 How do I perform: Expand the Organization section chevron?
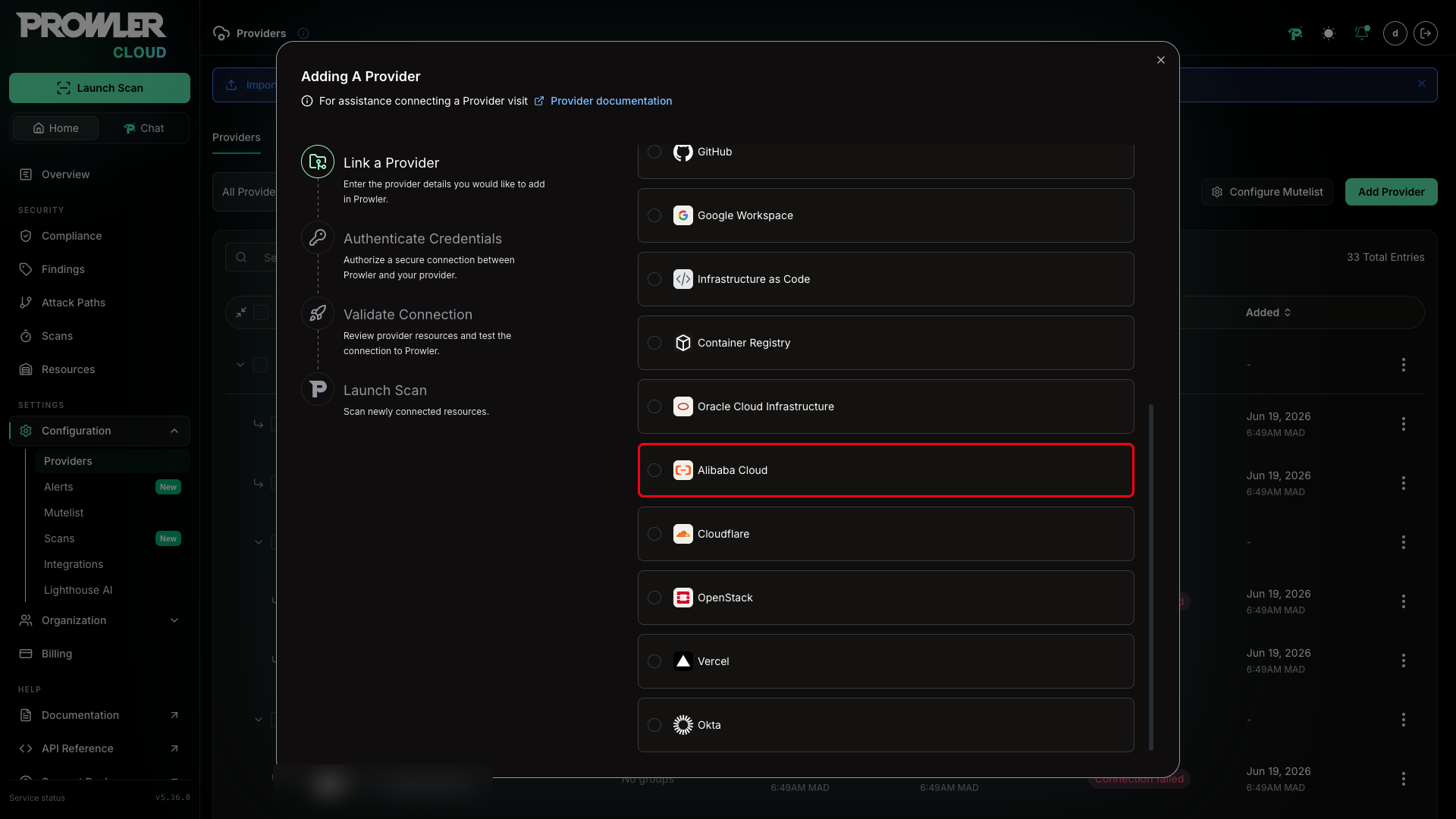[174, 620]
